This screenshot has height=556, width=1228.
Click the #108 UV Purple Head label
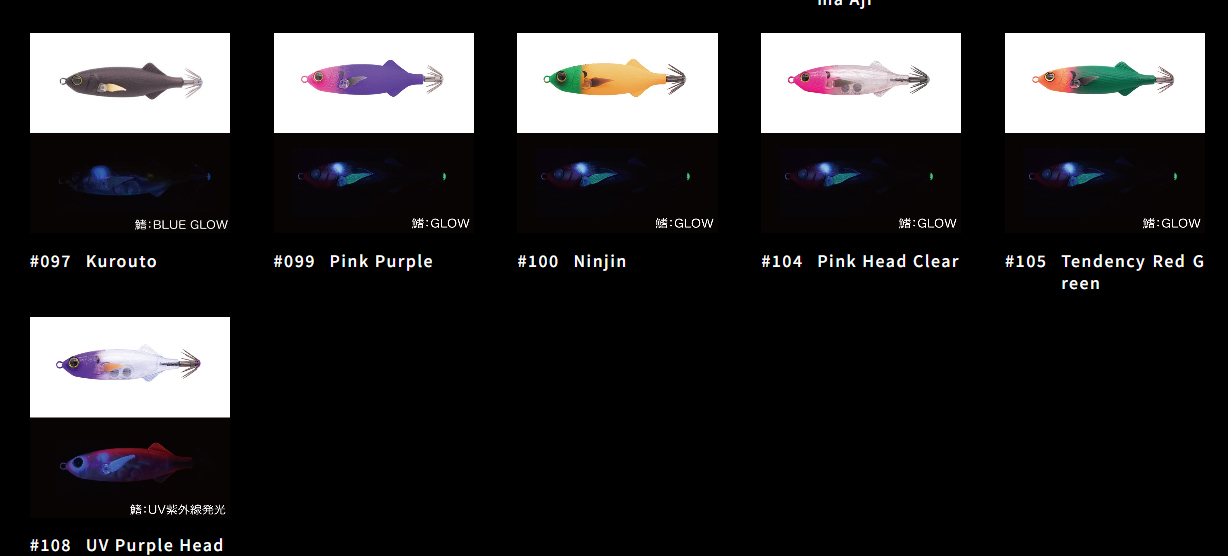127,545
